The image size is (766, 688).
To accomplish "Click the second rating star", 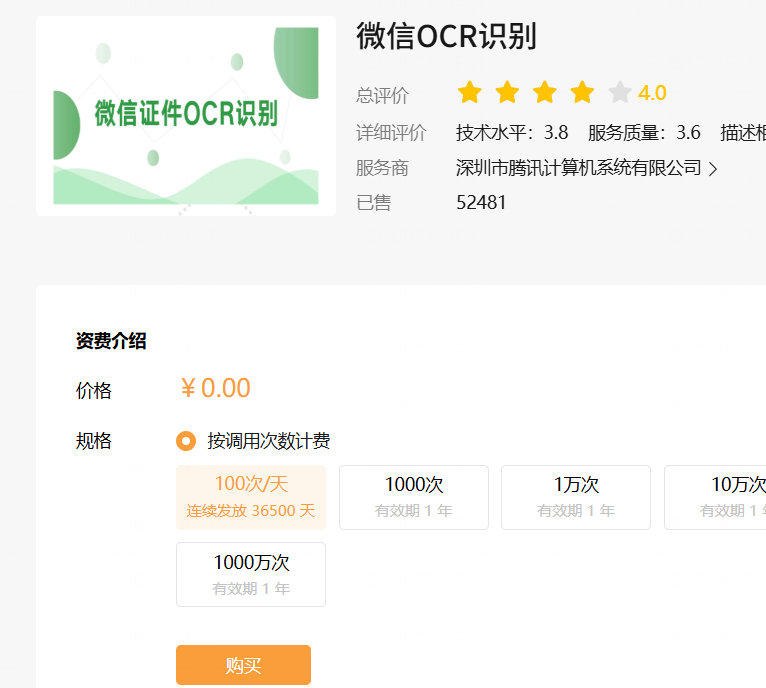I will [x=507, y=92].
